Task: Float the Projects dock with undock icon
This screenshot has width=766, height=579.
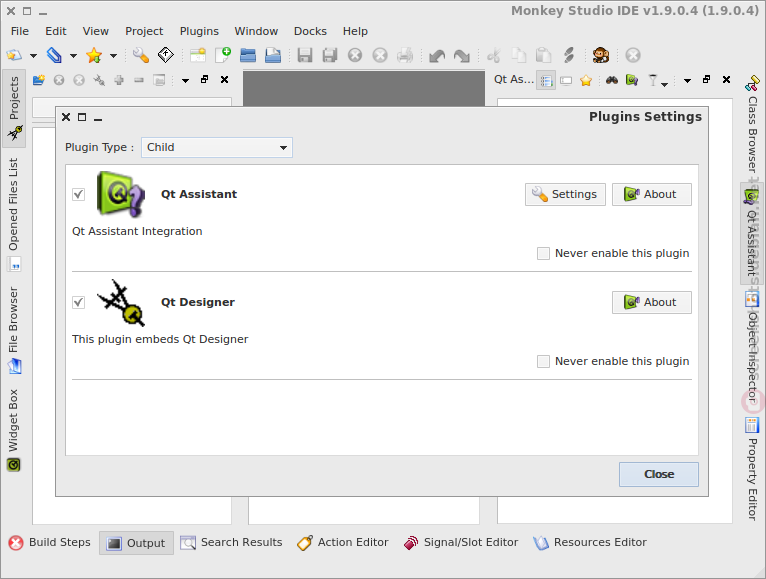Action: [x=205, y=80]
